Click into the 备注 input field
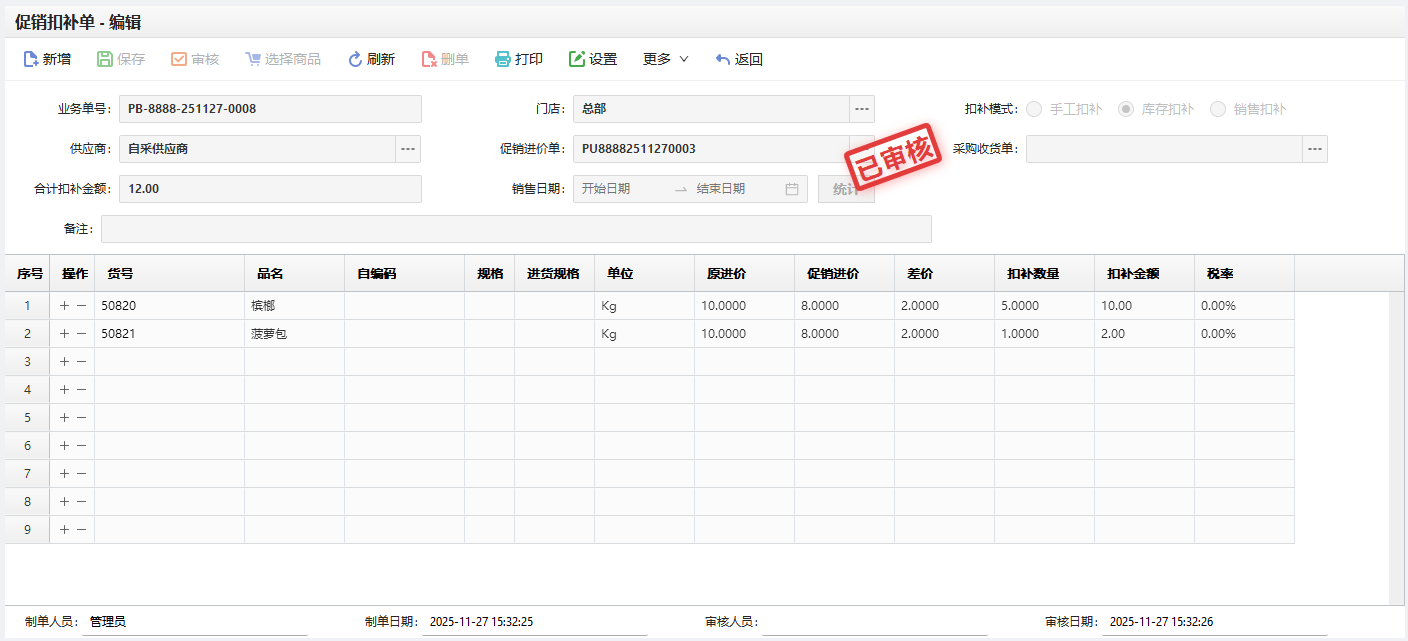 (x=516, y=229)
